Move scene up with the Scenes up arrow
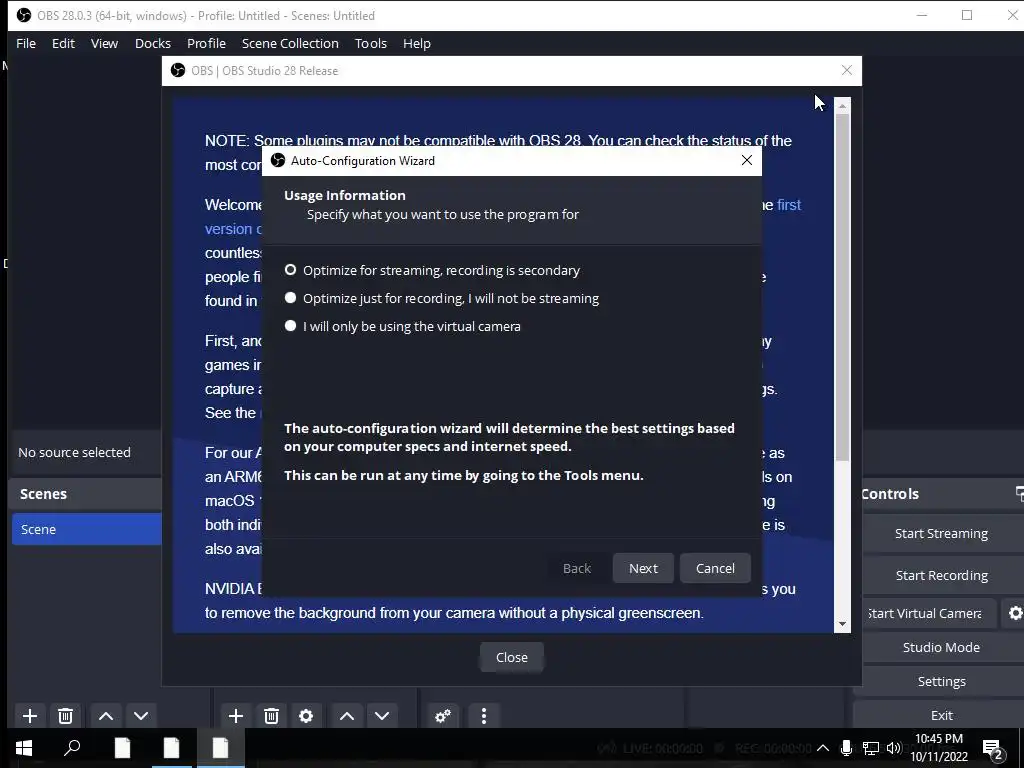 pos(106,716)
